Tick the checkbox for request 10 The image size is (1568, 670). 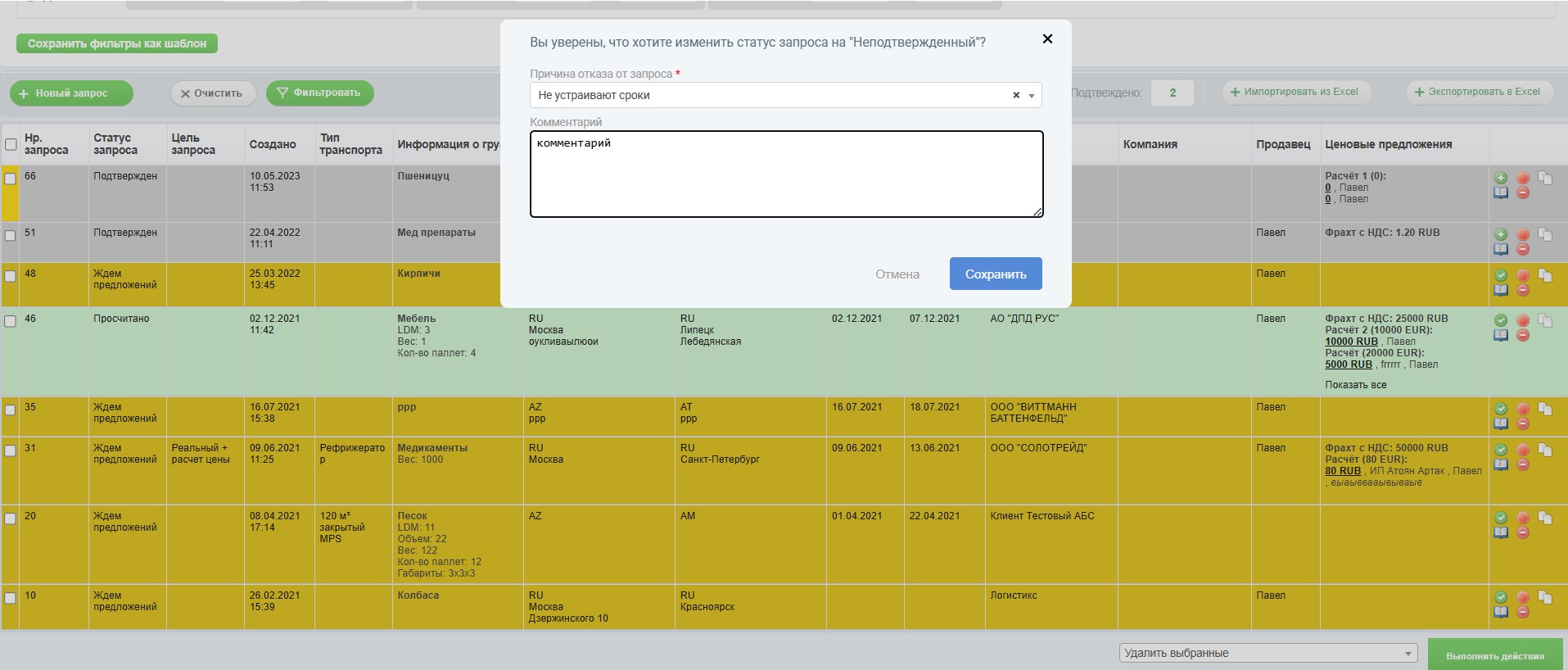click(11, 598)
